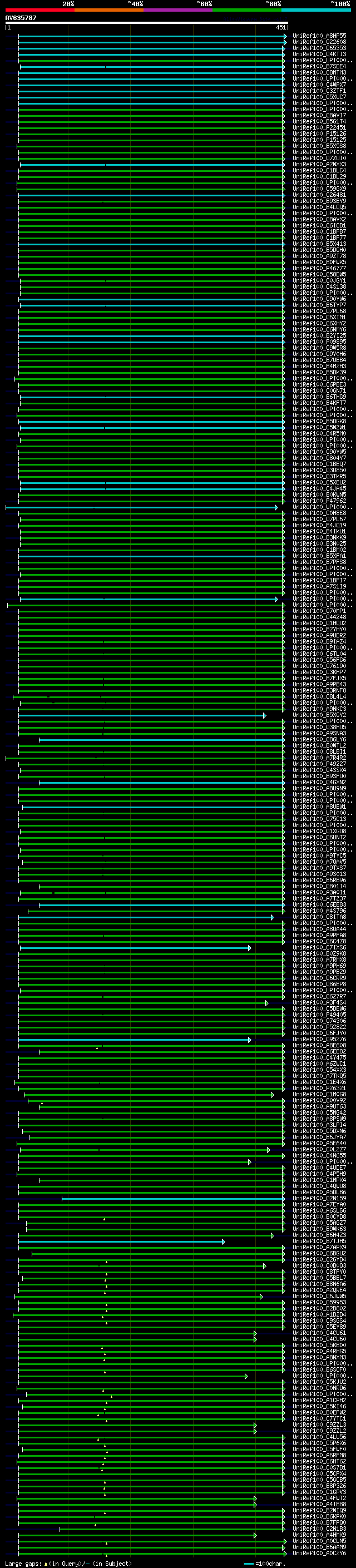
Task: Click the white query sequence bar
Action: click(146, 23)
